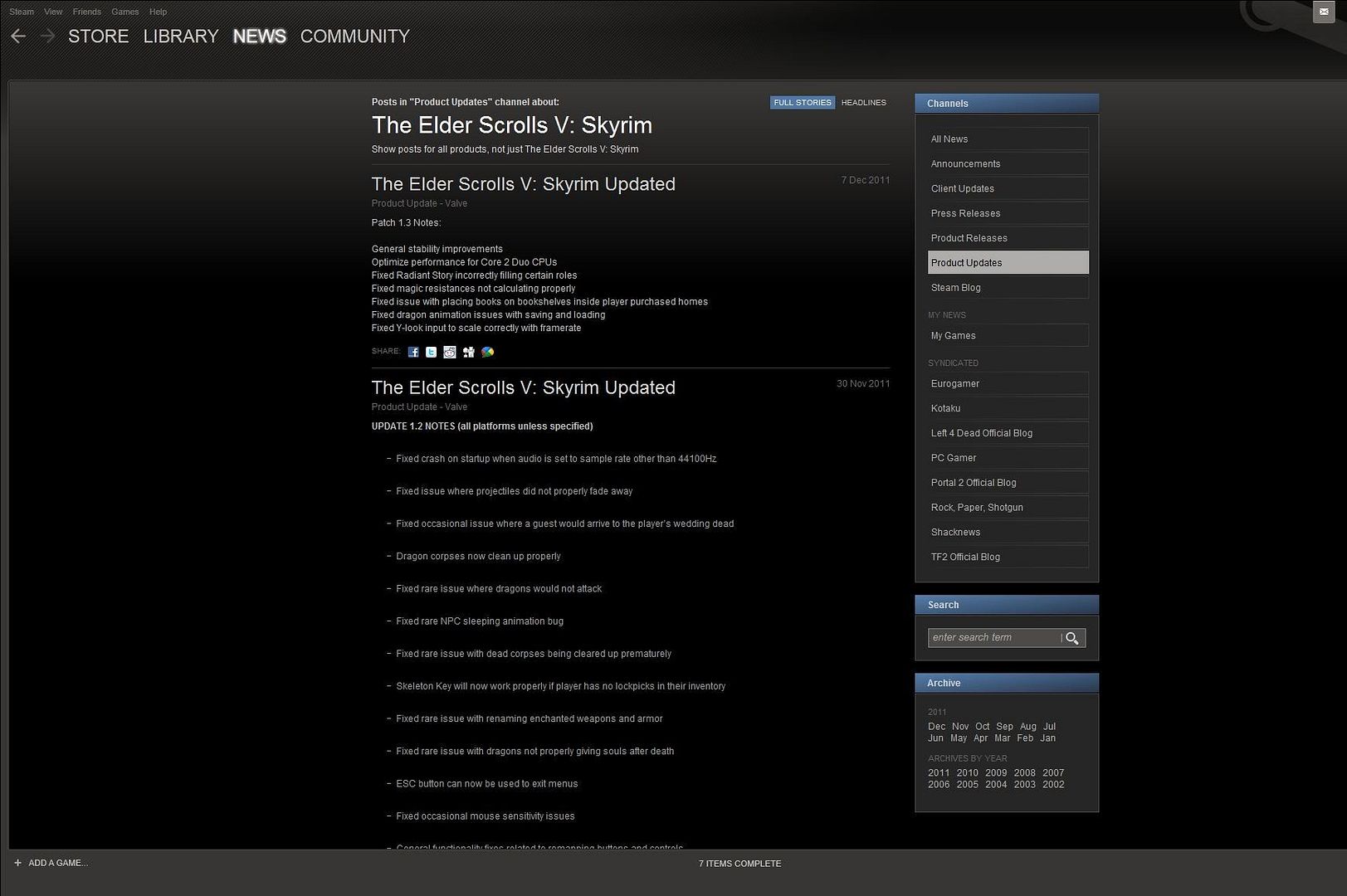This screenshot has height=896, width=1347.
Task: Select the Client Updates channel
Action: tap(1008, 188)
